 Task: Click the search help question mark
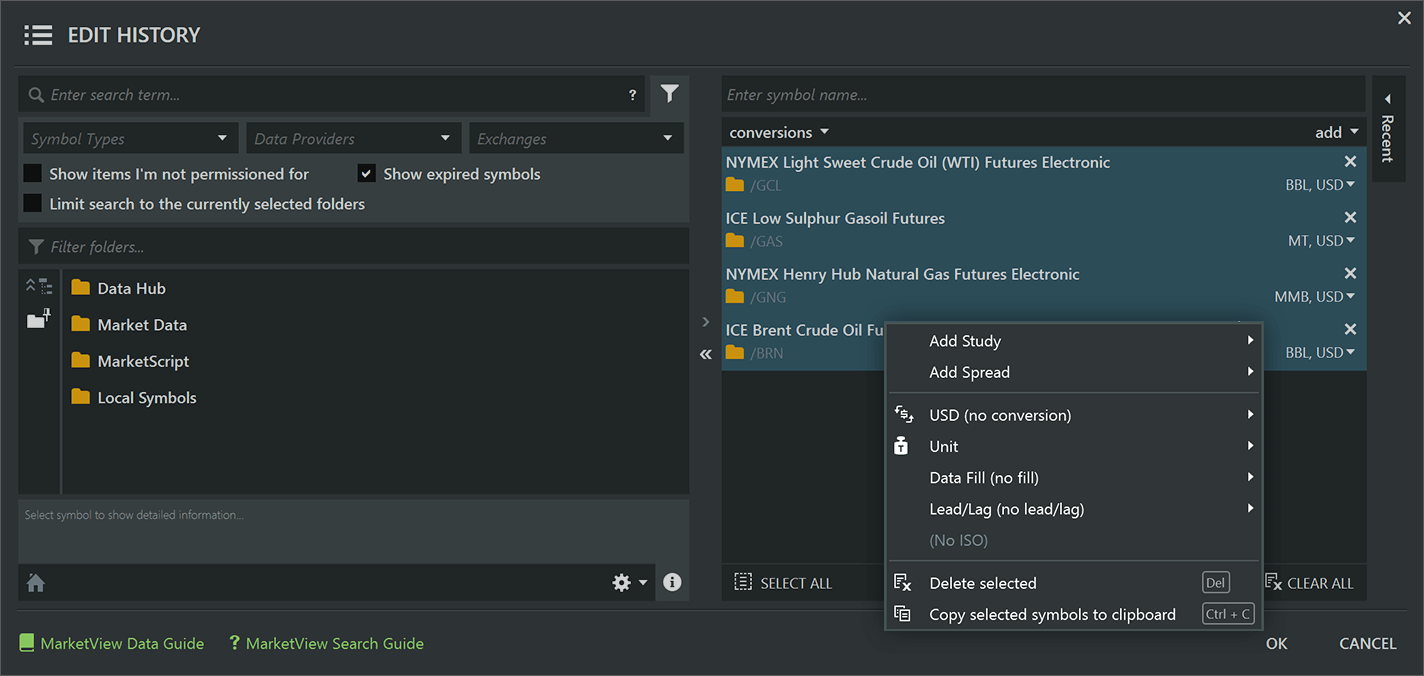632,95
